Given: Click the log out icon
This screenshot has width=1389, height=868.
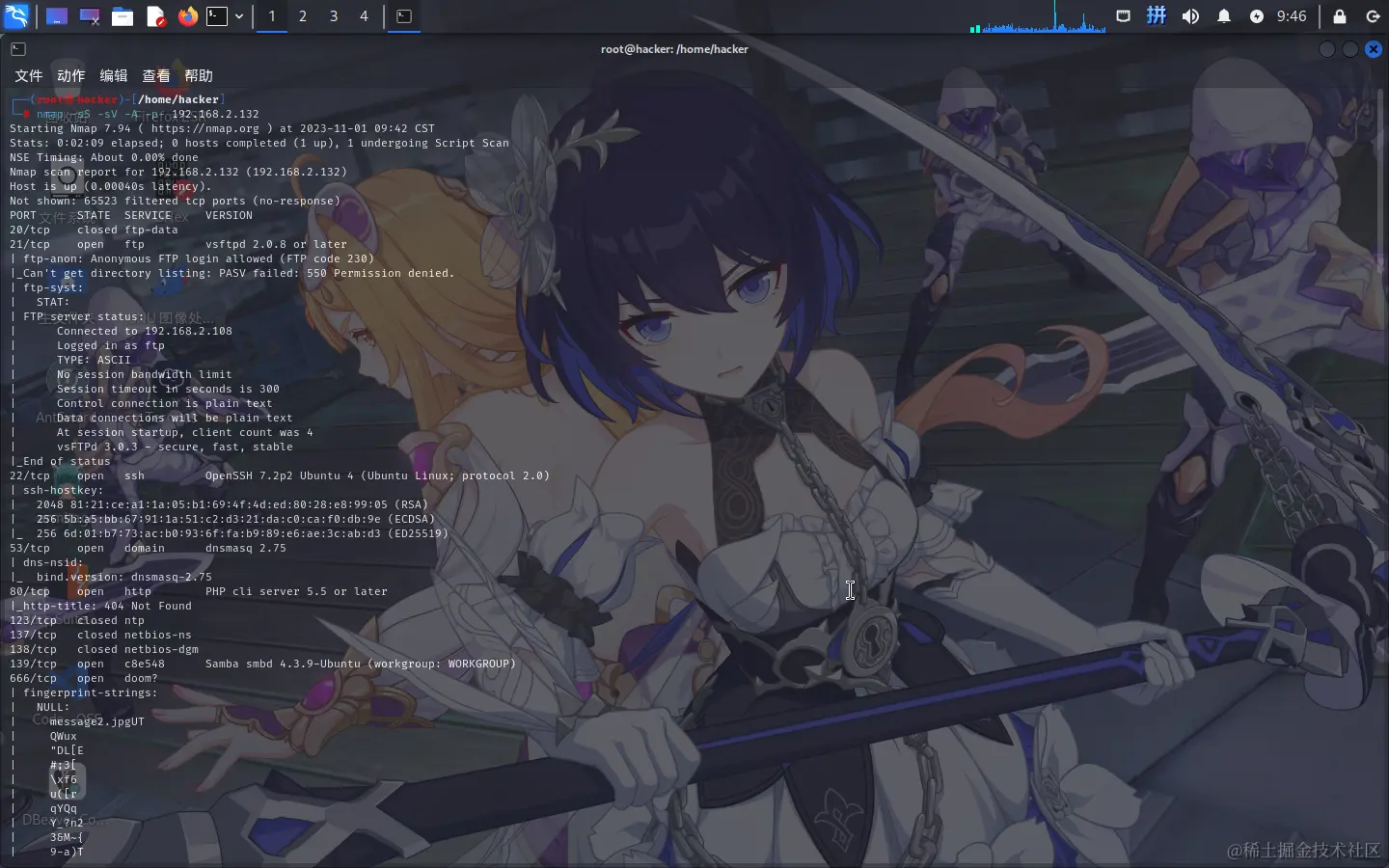Looking at the screenshot, I should [1374, 16].
